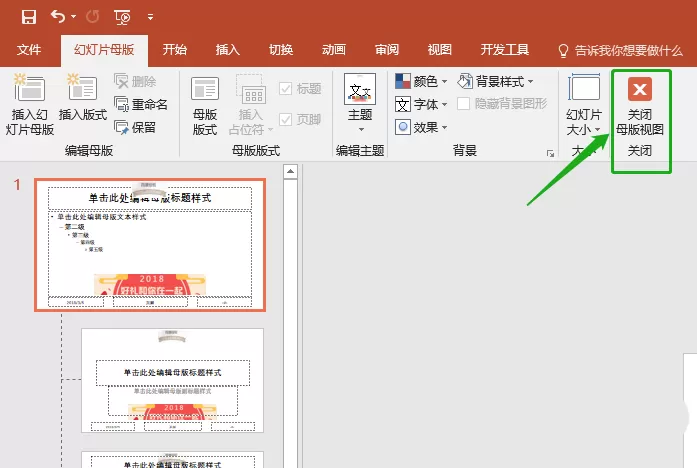
Task: Open the 开发工具 tab
Action: tap(505, 50)
